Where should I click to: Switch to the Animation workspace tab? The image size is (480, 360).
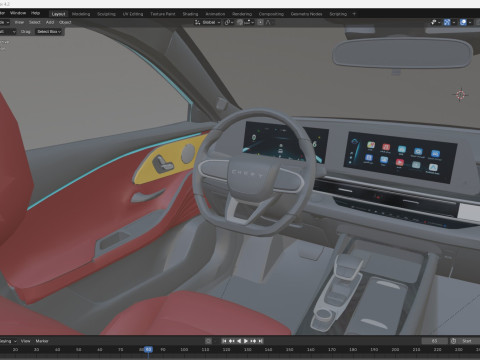[215, 14]
